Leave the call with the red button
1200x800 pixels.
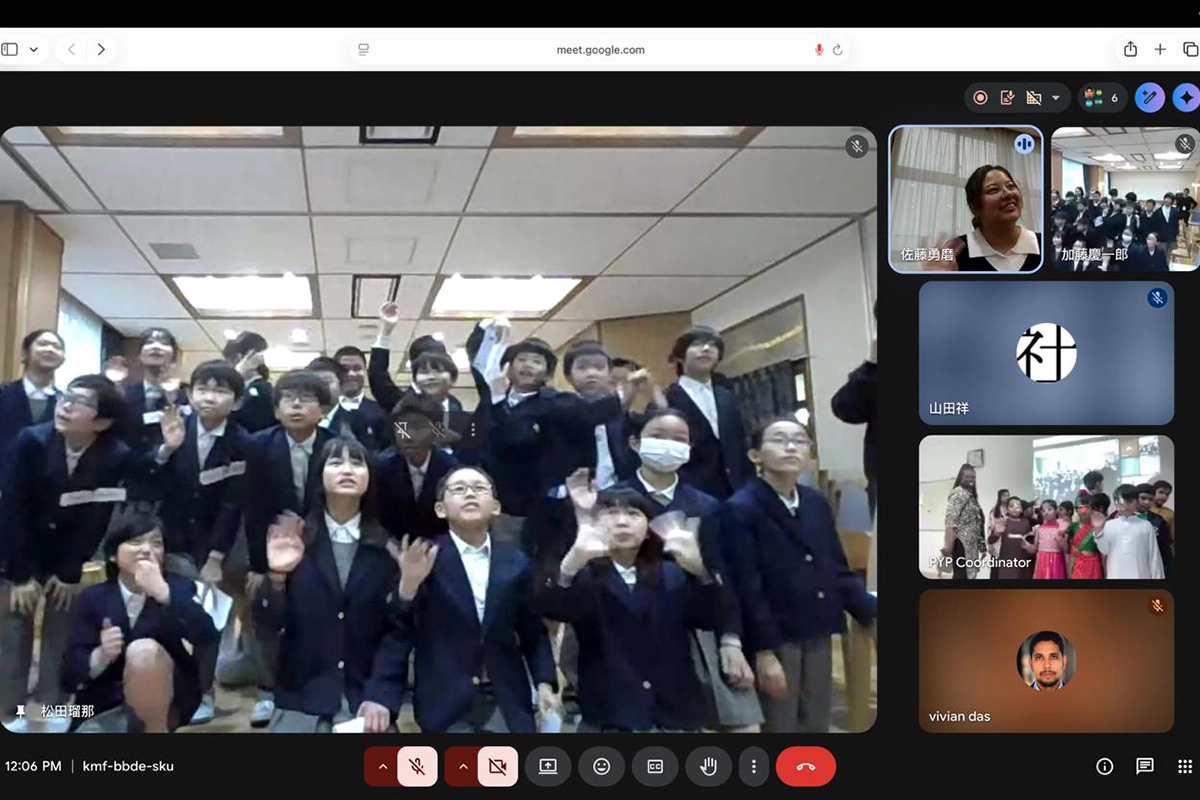click(806, 766)
